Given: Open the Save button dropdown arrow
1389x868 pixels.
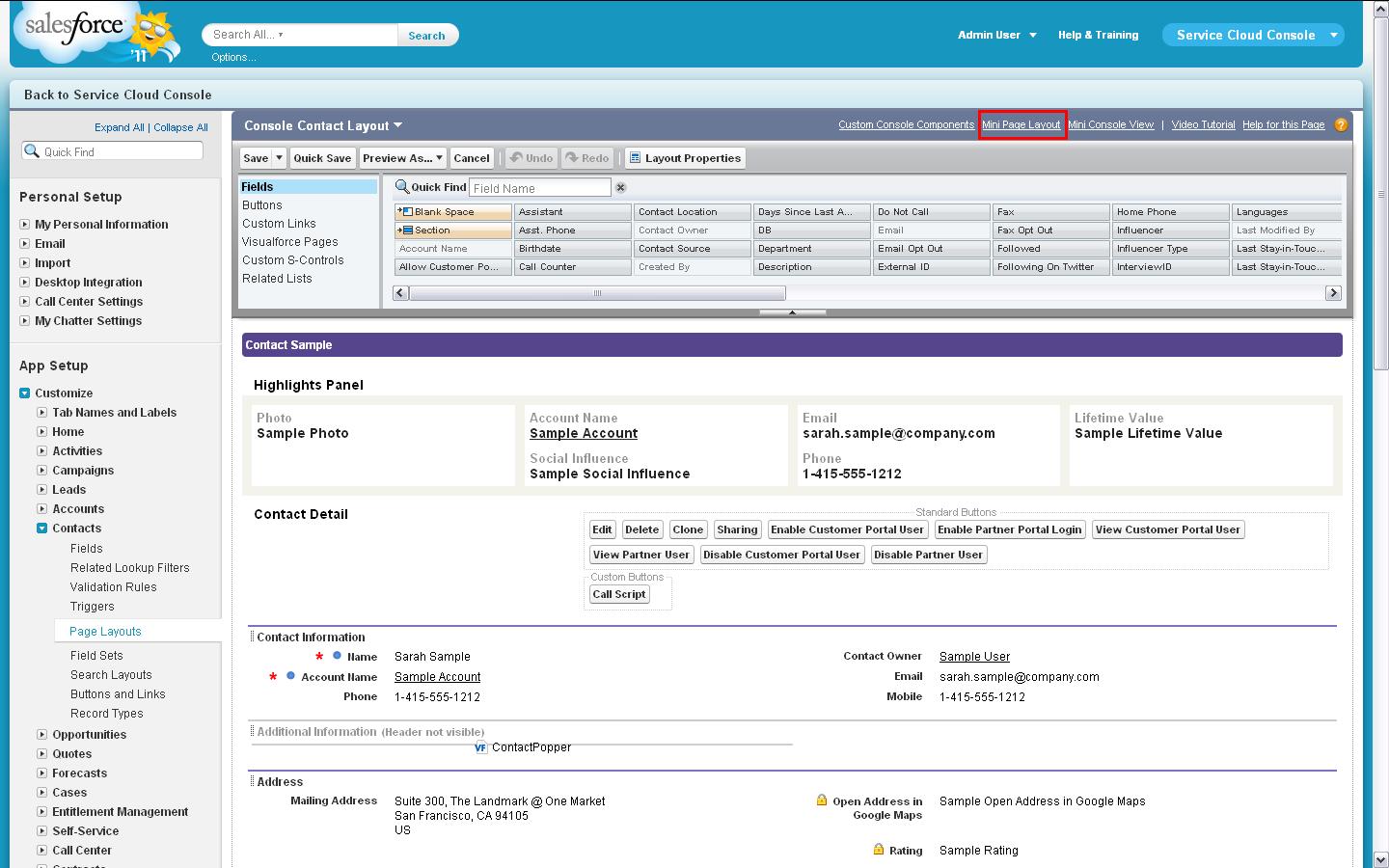Looking at the screenshot, I should point(279,158).
